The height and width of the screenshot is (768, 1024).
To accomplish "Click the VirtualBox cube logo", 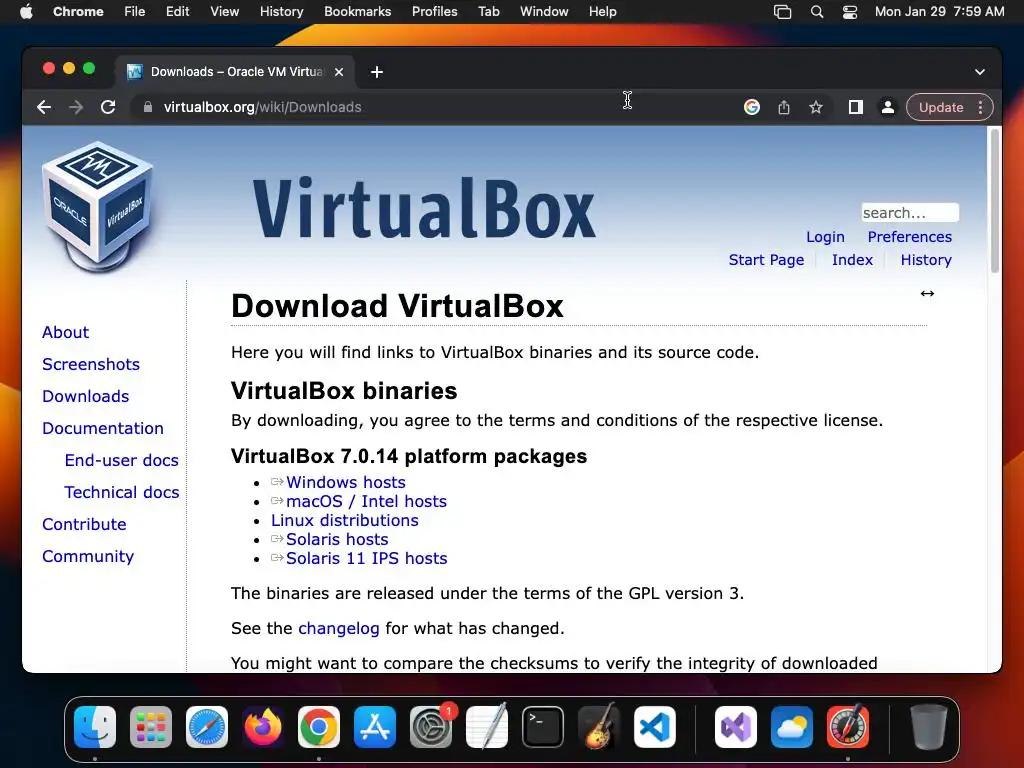I will pos(98,207).
